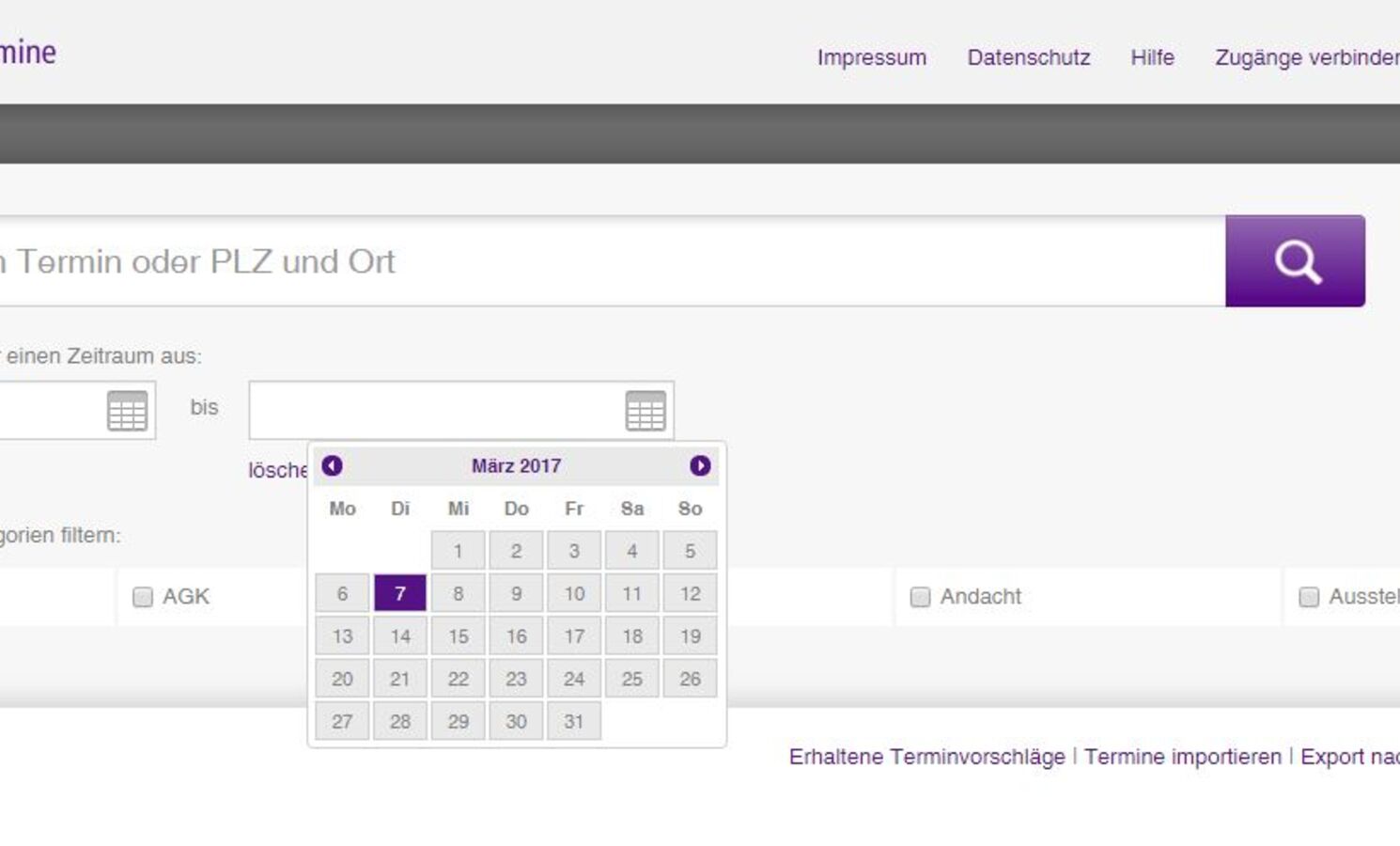Go to next month in date picker
The width and height of the screenshot is (1400, 846).
(700, 466)
